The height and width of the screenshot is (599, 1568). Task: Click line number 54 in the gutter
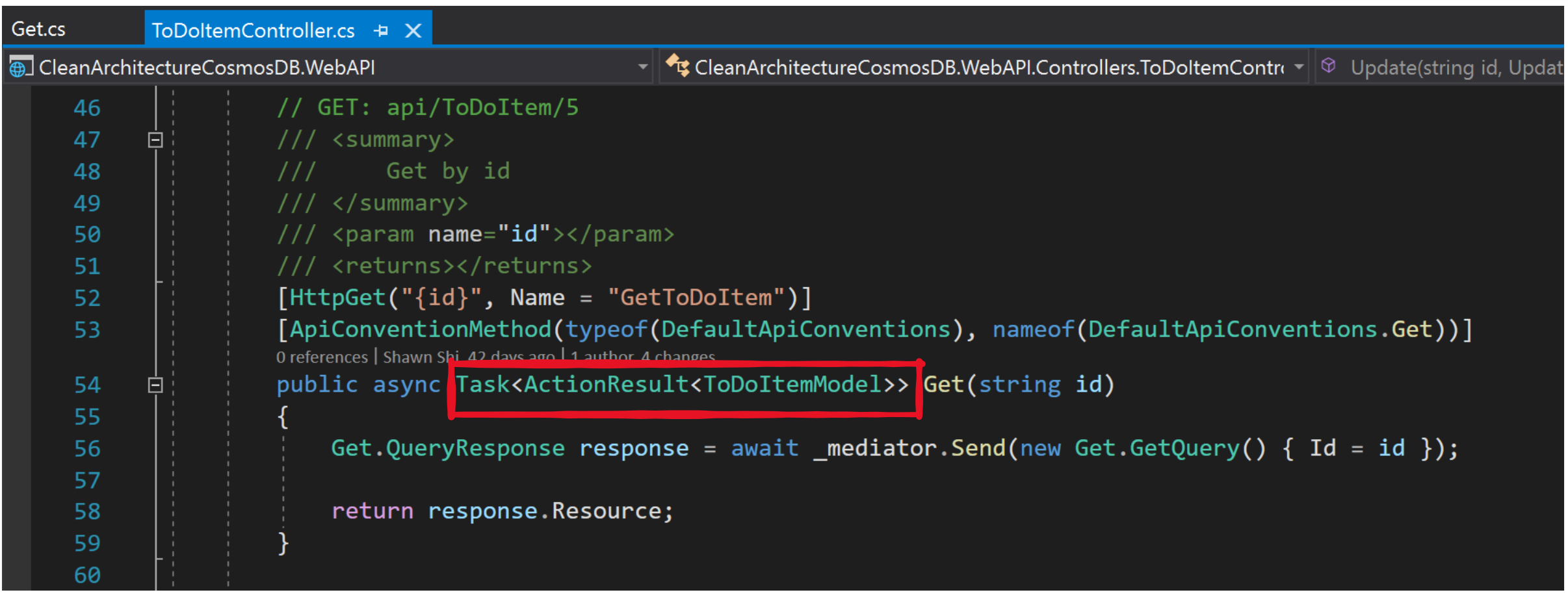(x=86, y=385)
